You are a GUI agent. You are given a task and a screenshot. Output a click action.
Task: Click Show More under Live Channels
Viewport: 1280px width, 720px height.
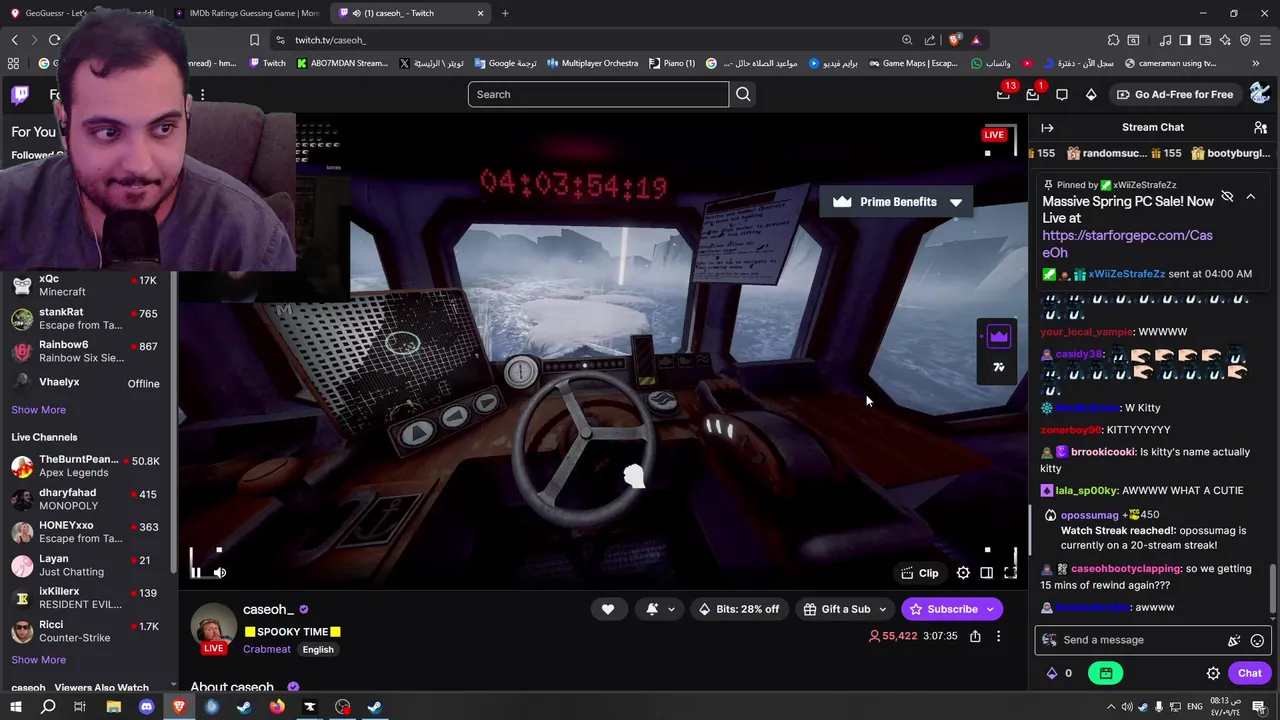[38, 660]
